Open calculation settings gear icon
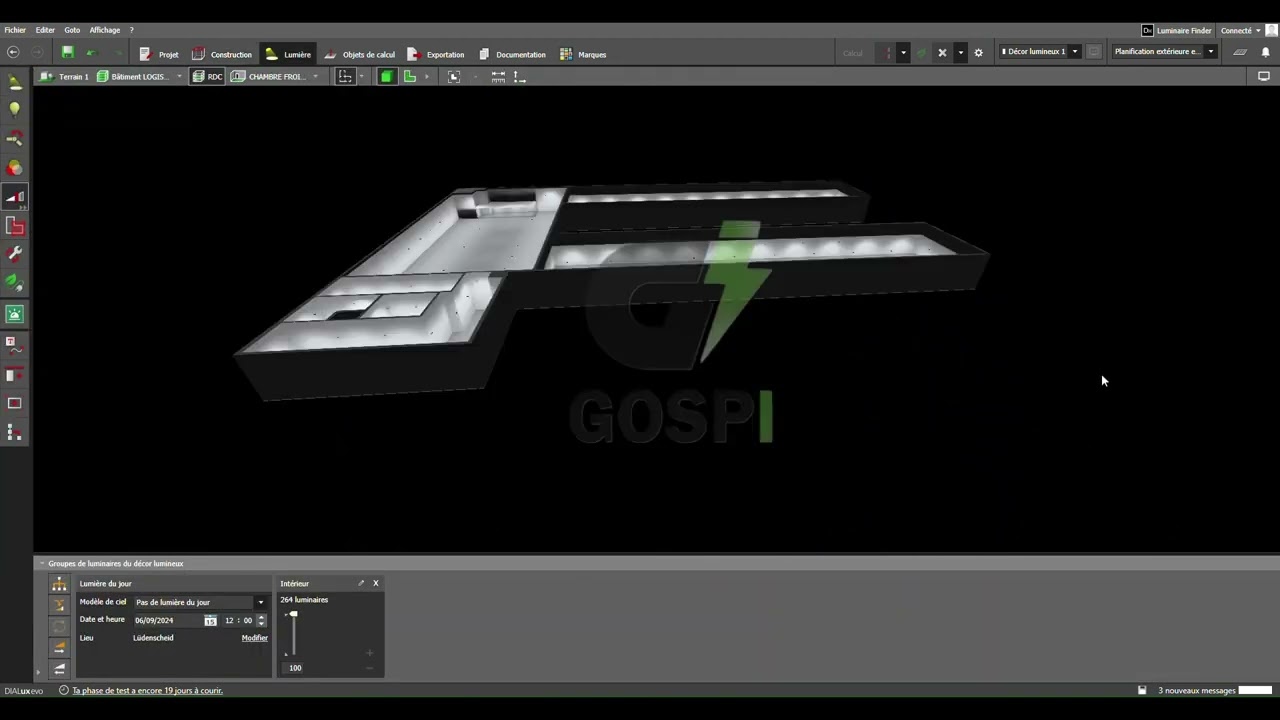This screenshot has width=1280, height=720. click(x=978, y=53)
